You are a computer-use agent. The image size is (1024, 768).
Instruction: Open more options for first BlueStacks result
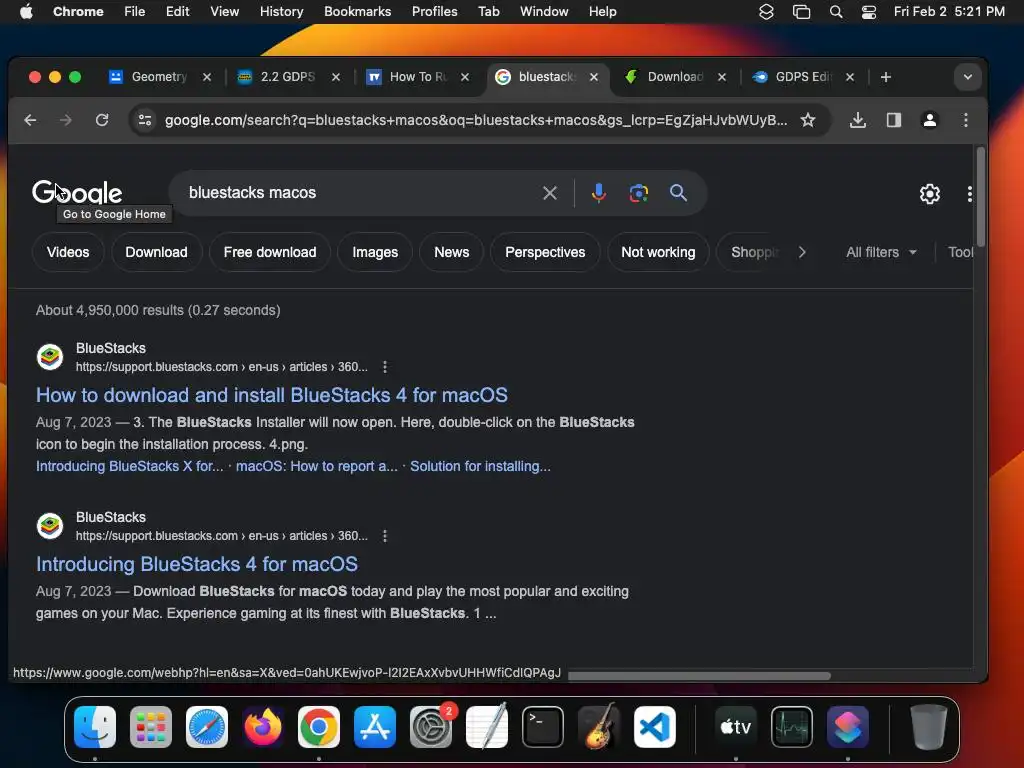385,367
